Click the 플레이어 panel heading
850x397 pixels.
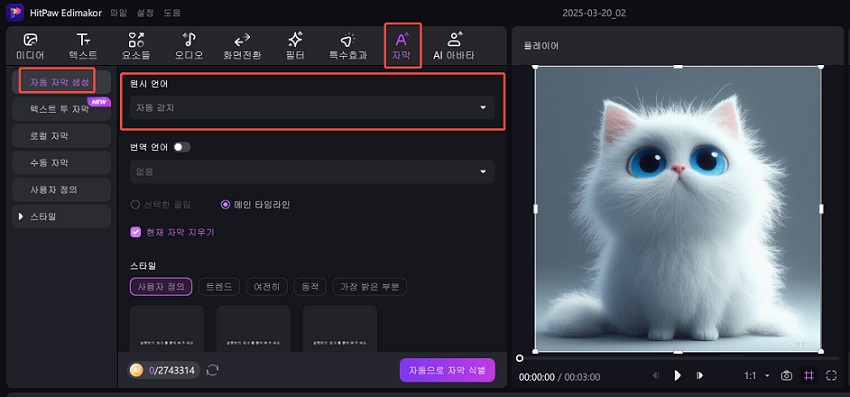[540, 46]
